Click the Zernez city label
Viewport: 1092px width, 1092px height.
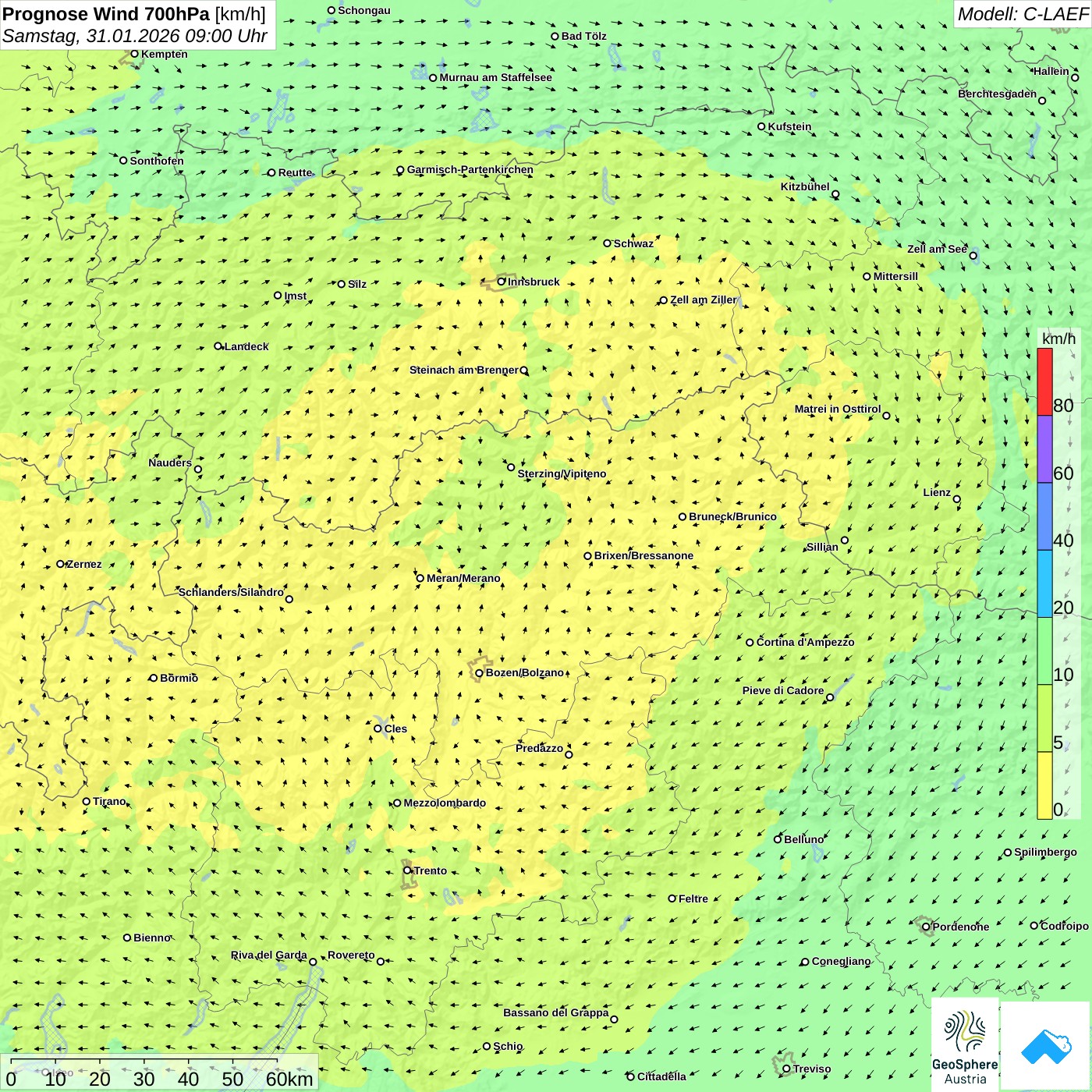tap(84, 564)
